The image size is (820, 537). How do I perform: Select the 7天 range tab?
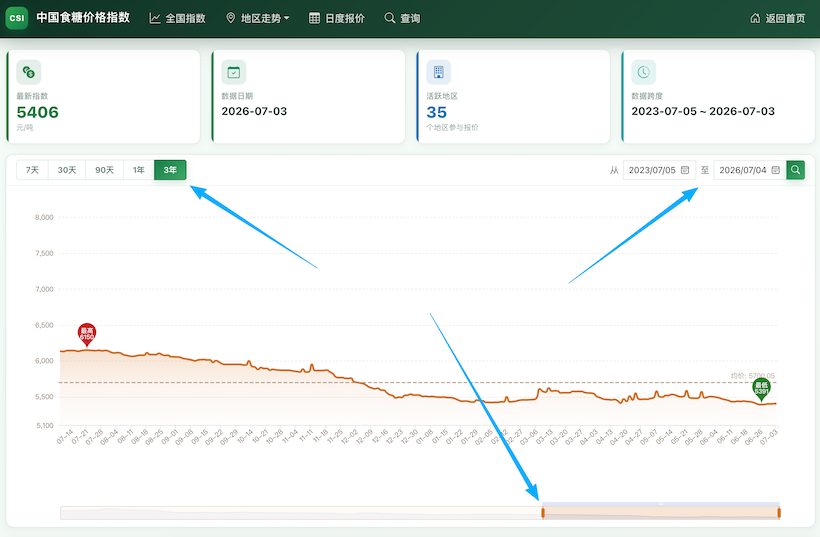[32, 170]
